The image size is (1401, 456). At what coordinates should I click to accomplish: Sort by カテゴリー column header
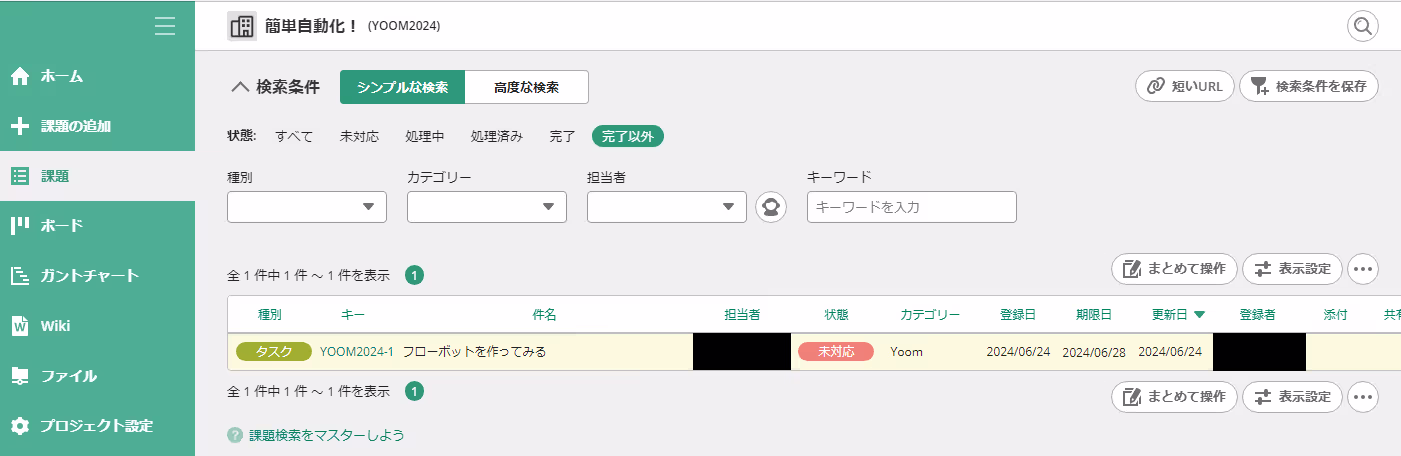pyautogui.click(x=930, y=314)
